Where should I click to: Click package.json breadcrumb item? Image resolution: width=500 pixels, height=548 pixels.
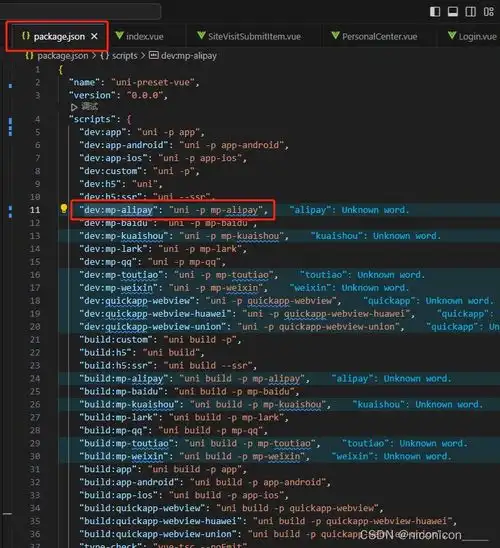(63, 56)
